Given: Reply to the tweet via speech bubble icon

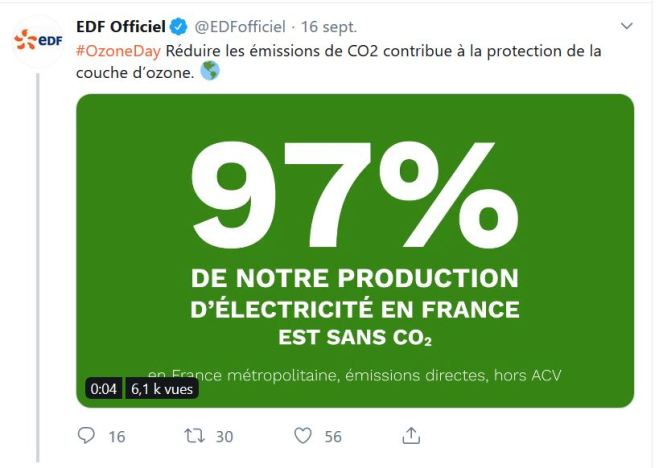Looking at the screenshot, I should (x=87, y=435).
